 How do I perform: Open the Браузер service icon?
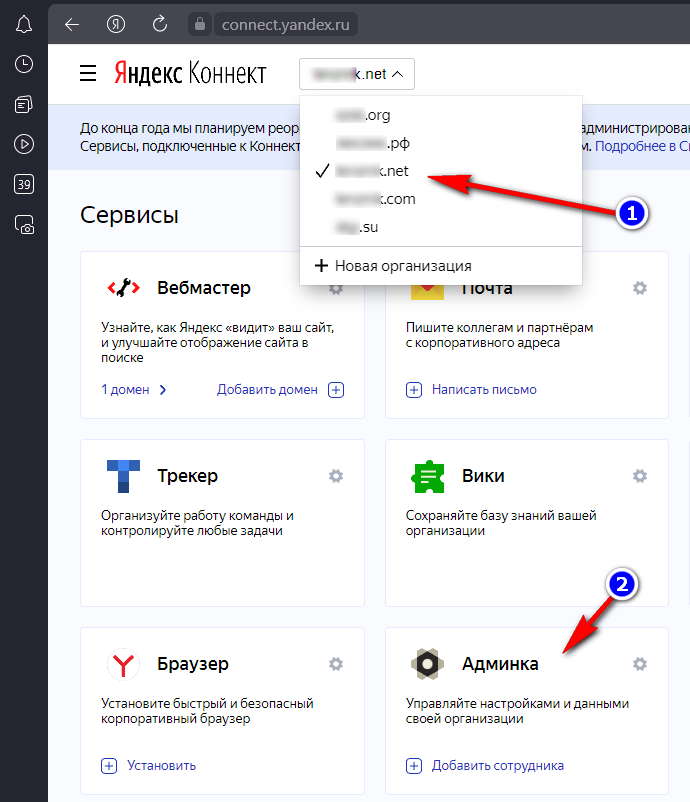[x=123, y=664]
